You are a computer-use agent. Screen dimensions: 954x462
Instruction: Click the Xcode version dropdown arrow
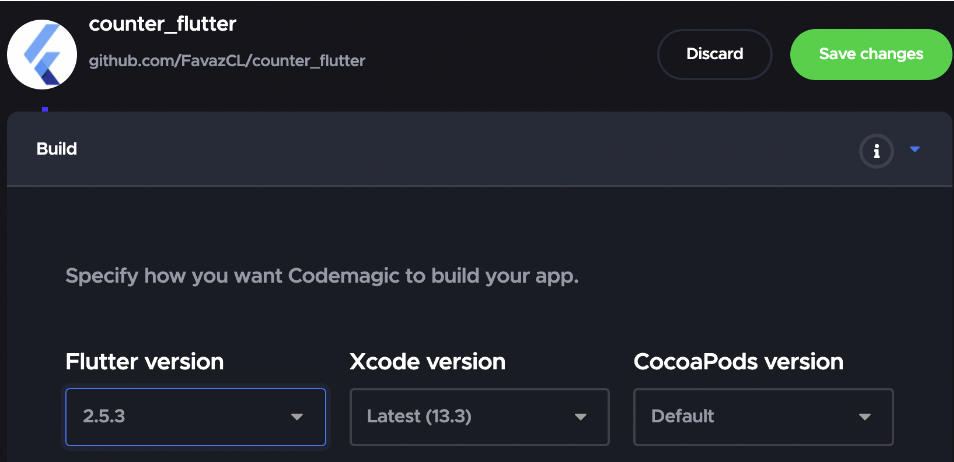[581, 417]
